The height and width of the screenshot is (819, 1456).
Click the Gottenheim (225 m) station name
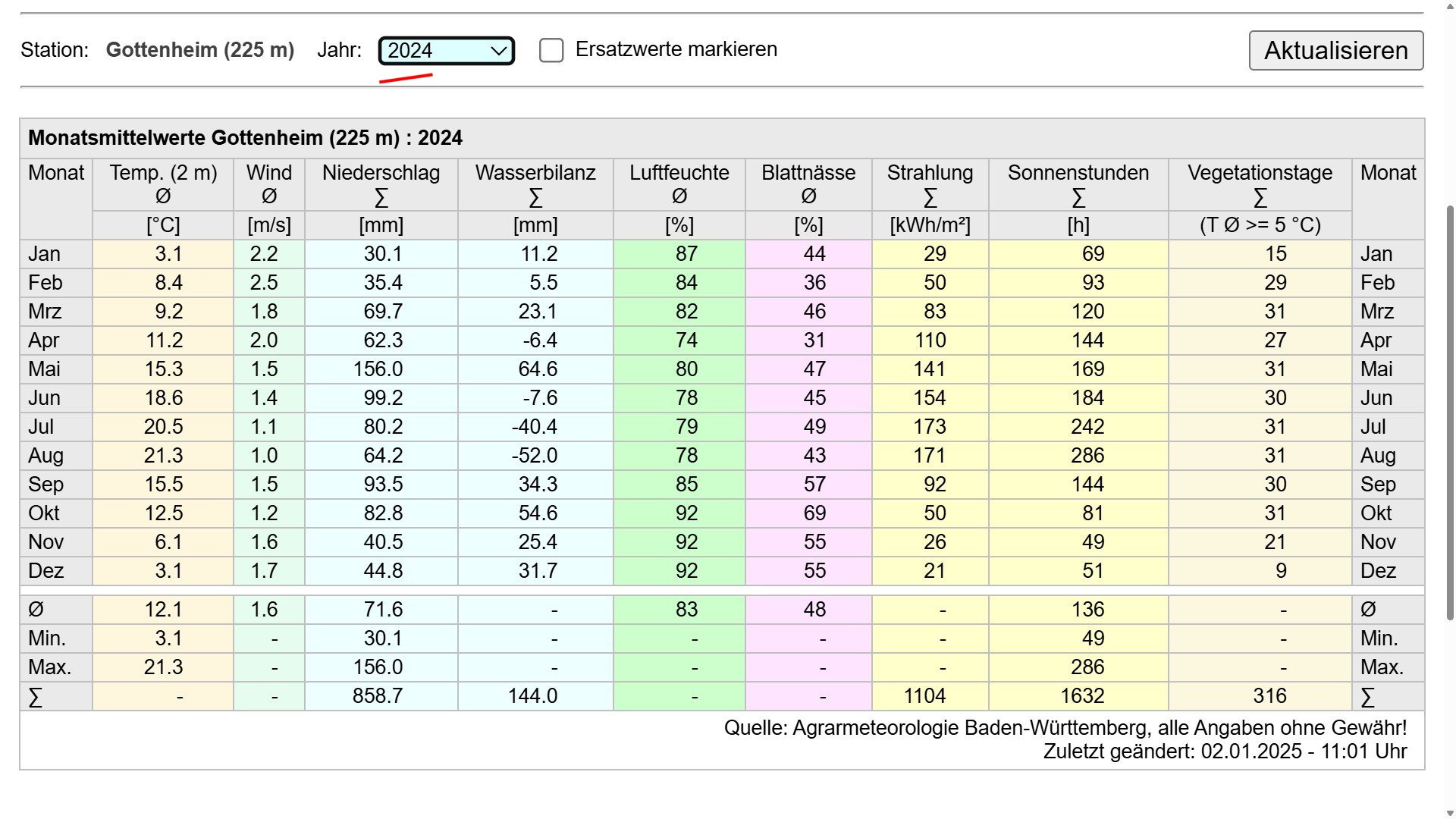click(x=199, y=50)
